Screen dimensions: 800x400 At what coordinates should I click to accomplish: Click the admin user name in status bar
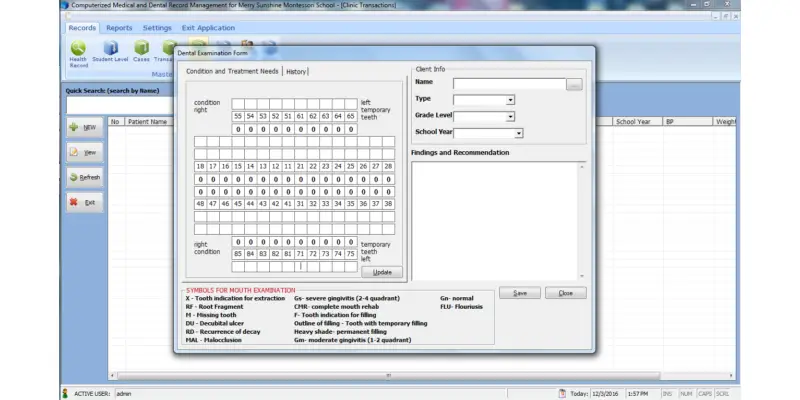click(123, 394)
